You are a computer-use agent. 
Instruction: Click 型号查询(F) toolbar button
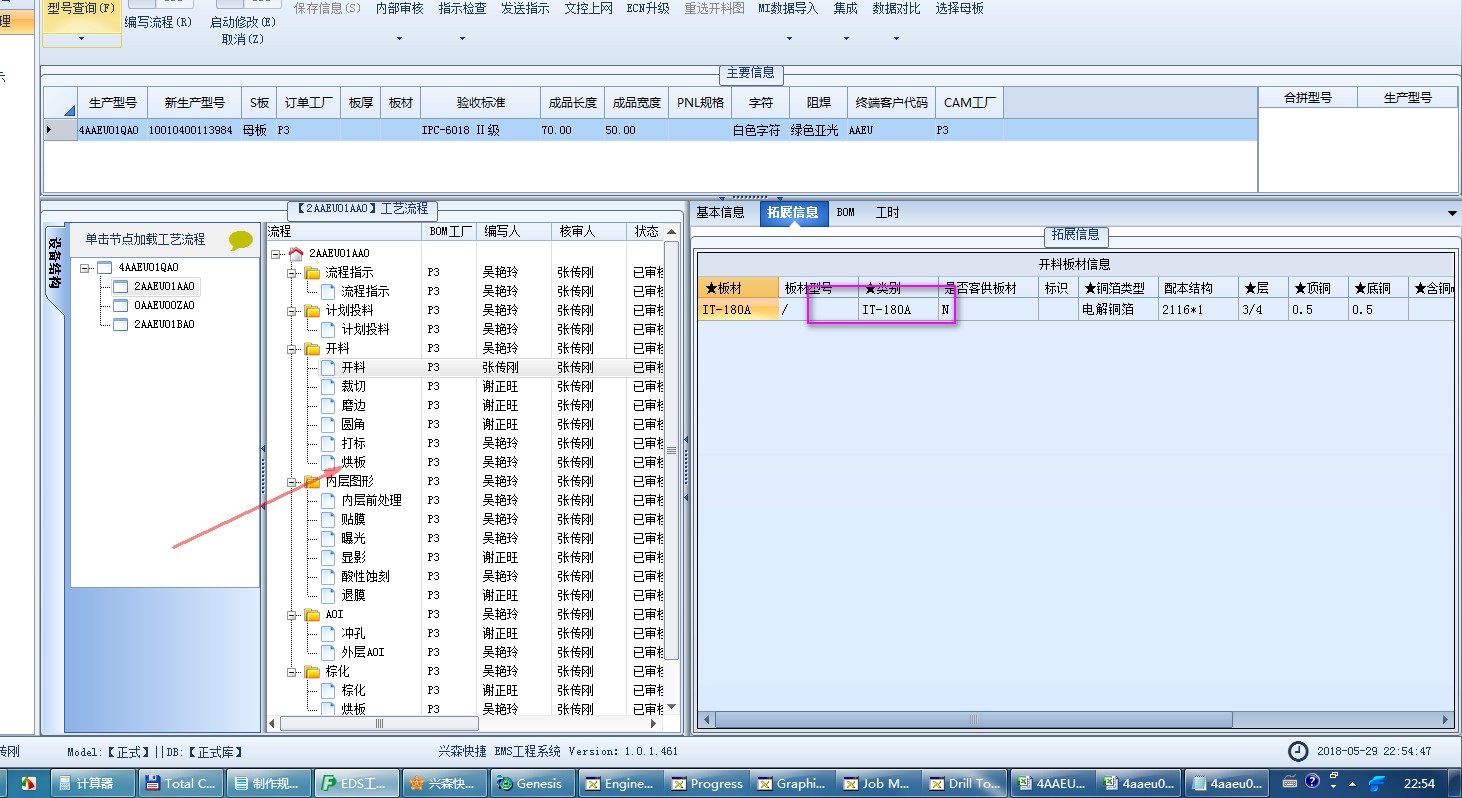click(81, 9)
